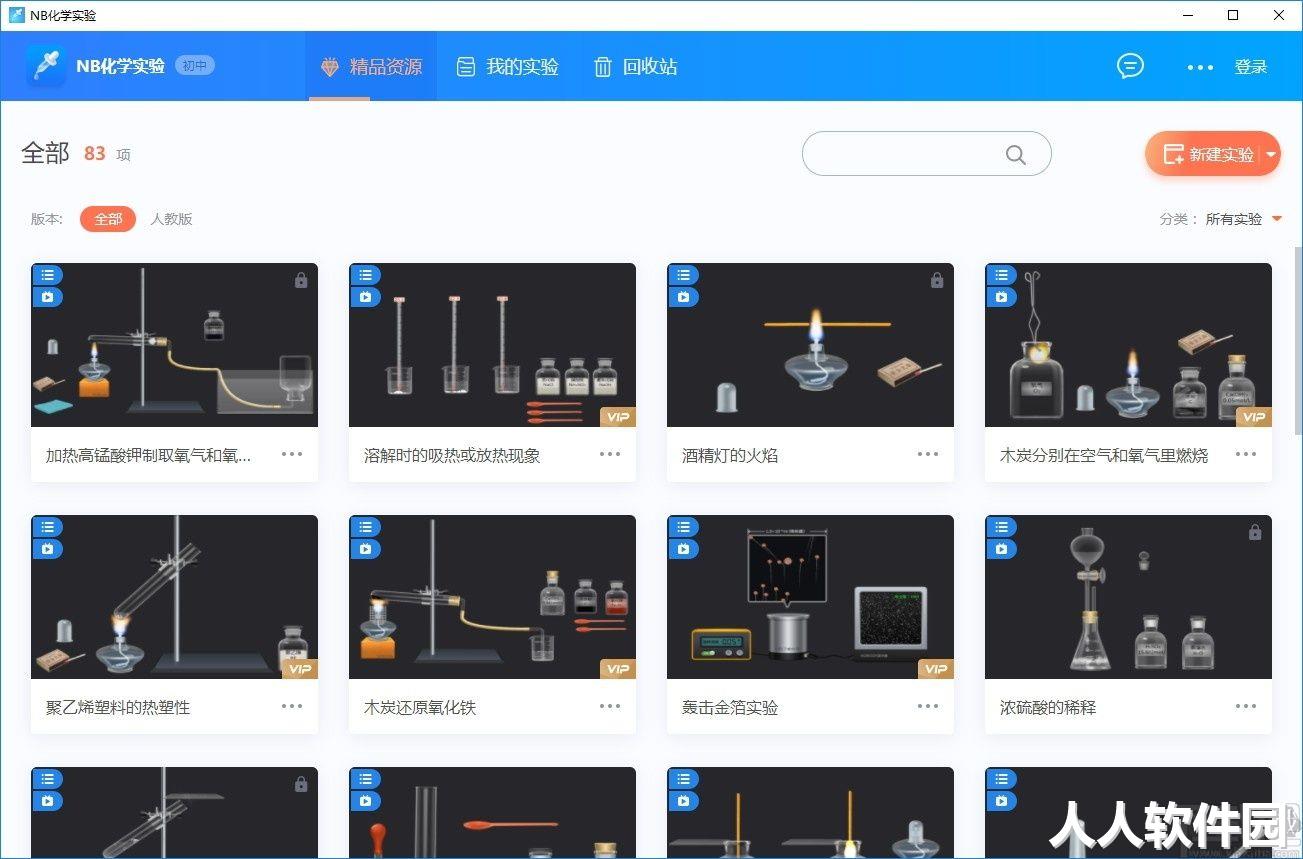Open more options for 溶解时的吸热或放热现象
This screenshot has height=859, width=1303.
pyautogui.click(x=610, y=454)
